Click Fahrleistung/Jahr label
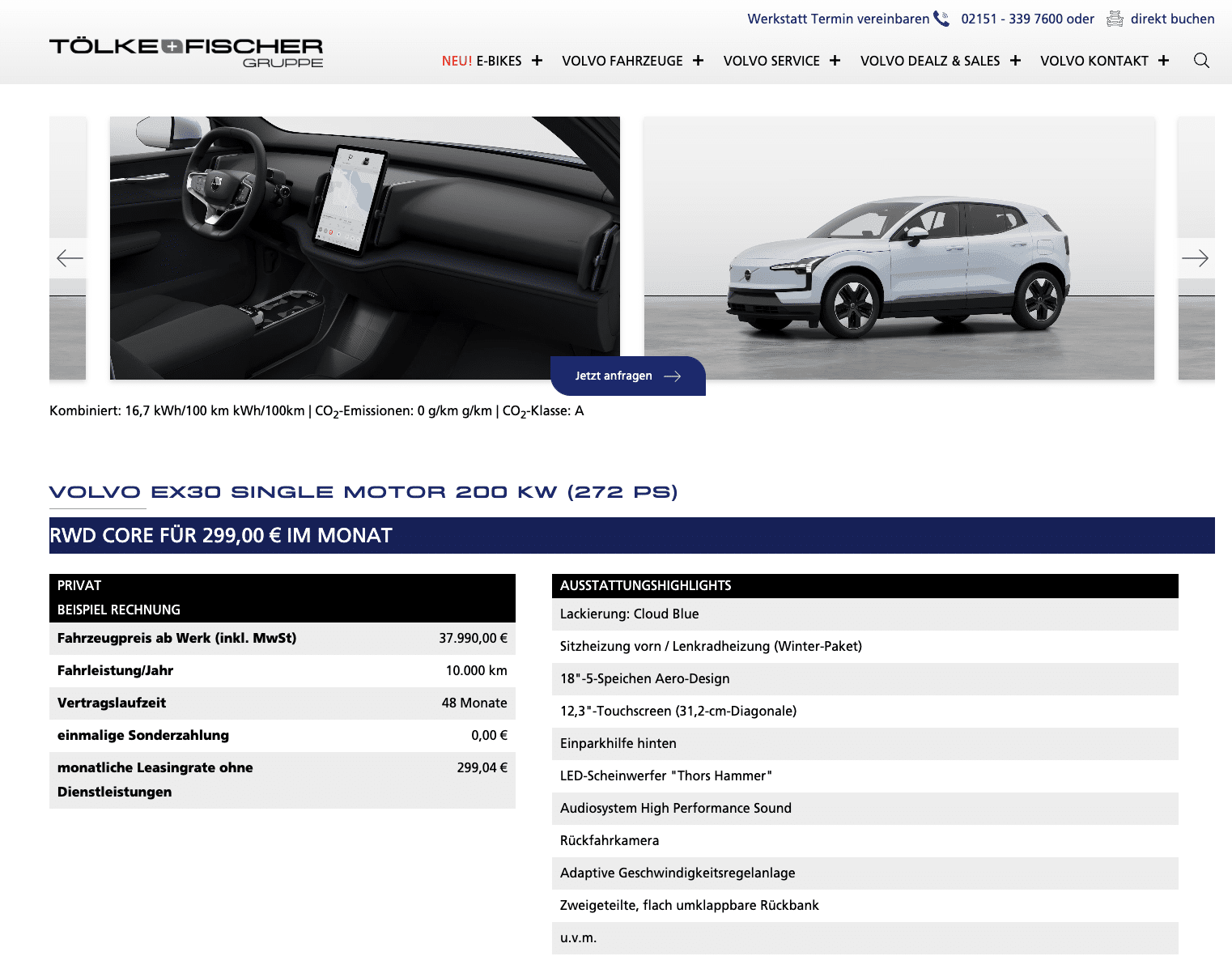The height and width of the screenshot is (973, 1232). click(115, 670)
